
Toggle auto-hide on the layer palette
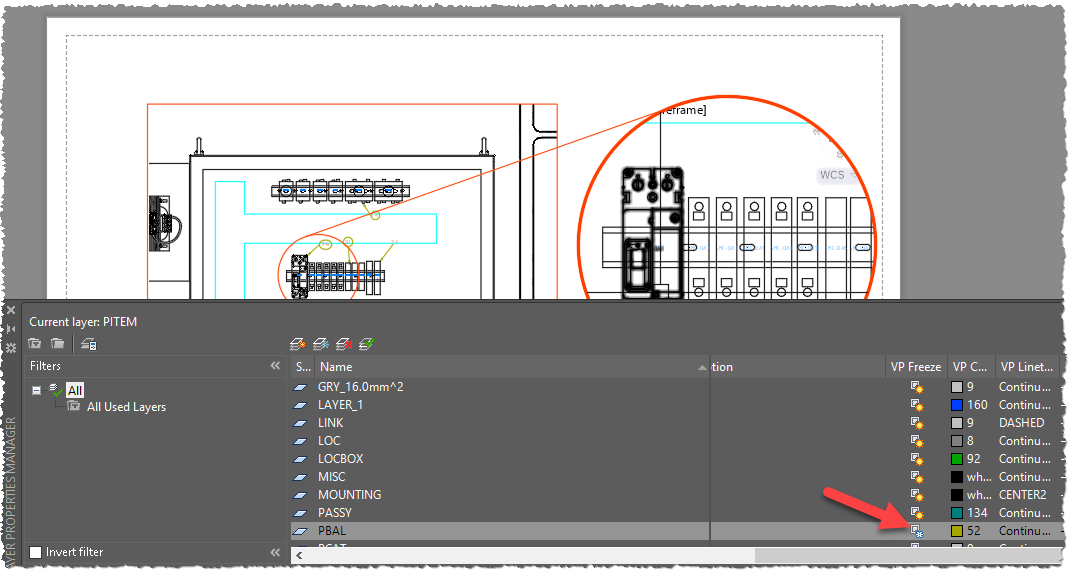click(x=11, y=328)
